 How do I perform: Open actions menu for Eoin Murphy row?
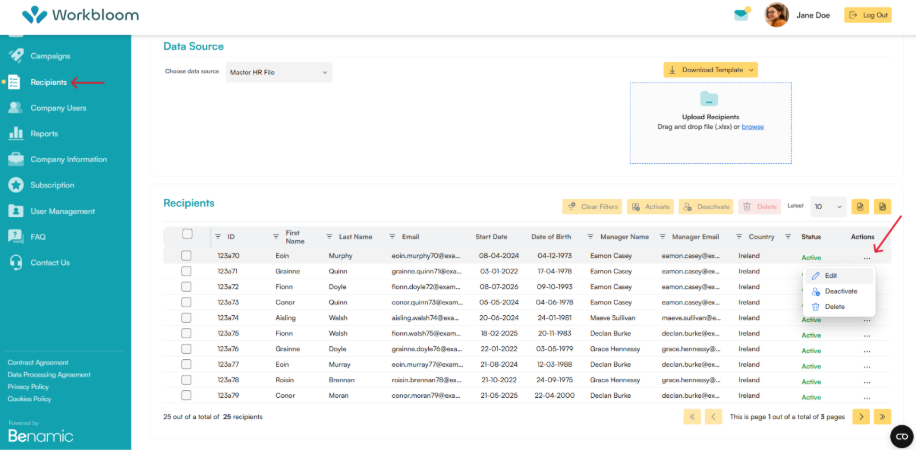(866, 257)
